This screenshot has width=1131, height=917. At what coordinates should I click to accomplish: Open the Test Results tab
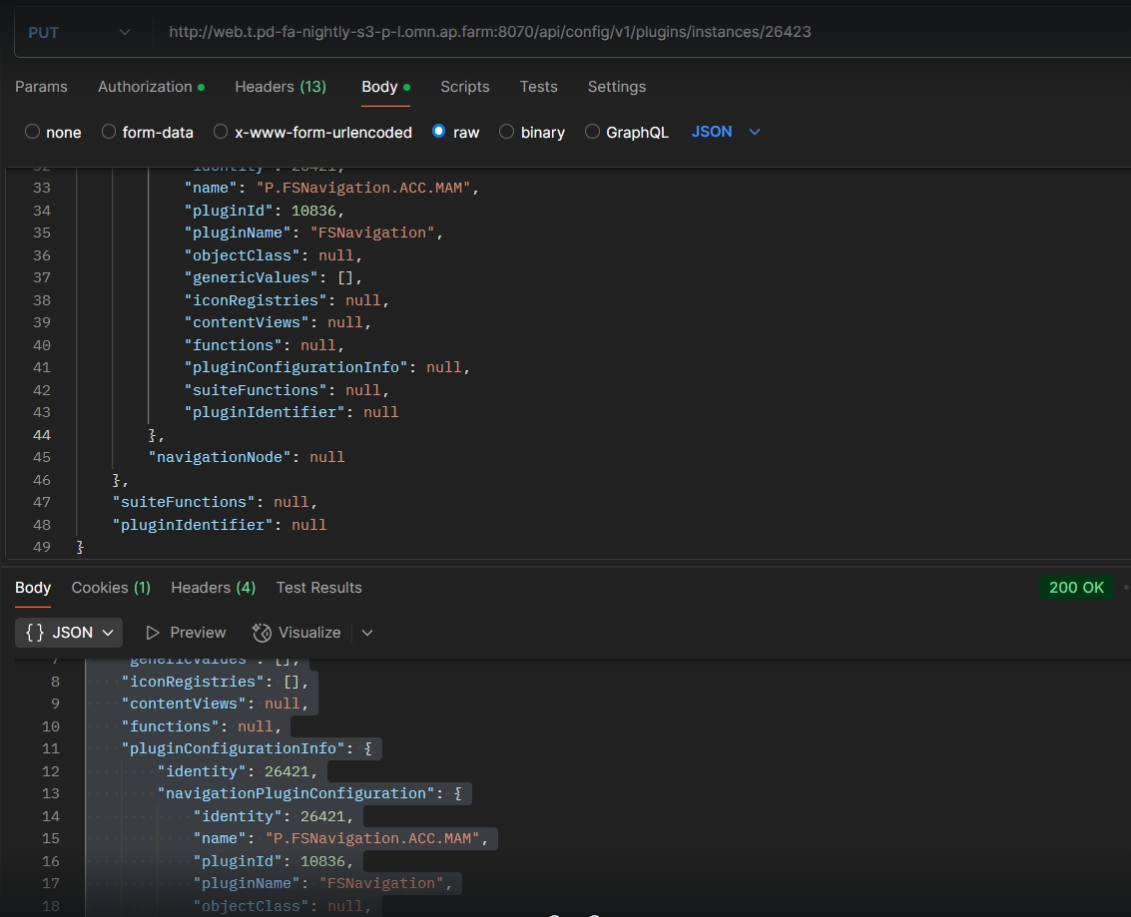319,588
